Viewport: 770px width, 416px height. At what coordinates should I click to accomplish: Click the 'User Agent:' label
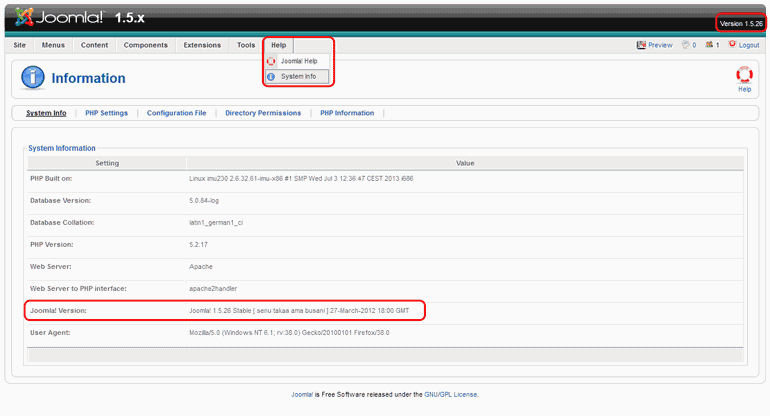coord(50,333)
